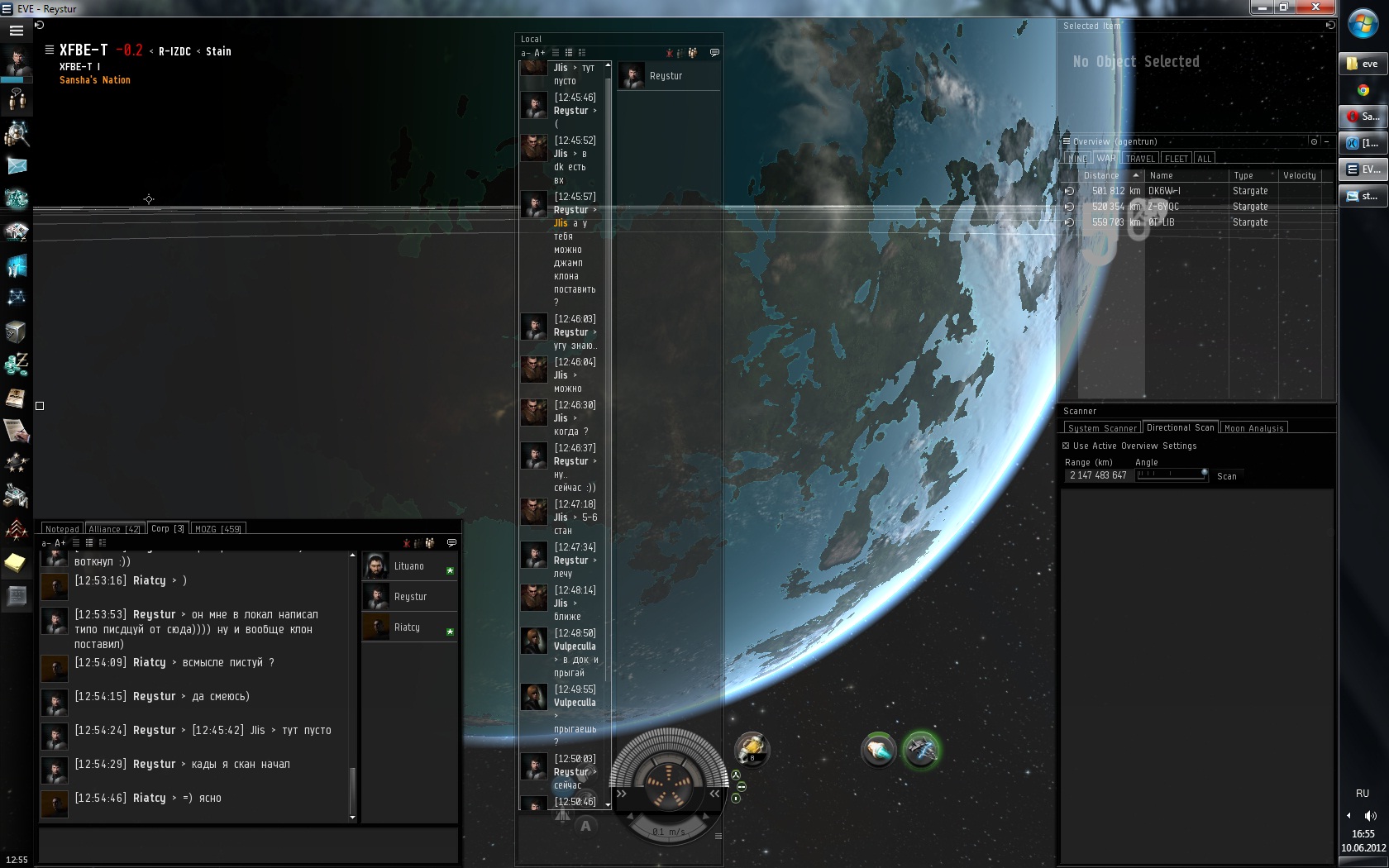The image size is (1389, 868).
Task: Open the HUD options menu below the speedometer
Action: (718, 836)
